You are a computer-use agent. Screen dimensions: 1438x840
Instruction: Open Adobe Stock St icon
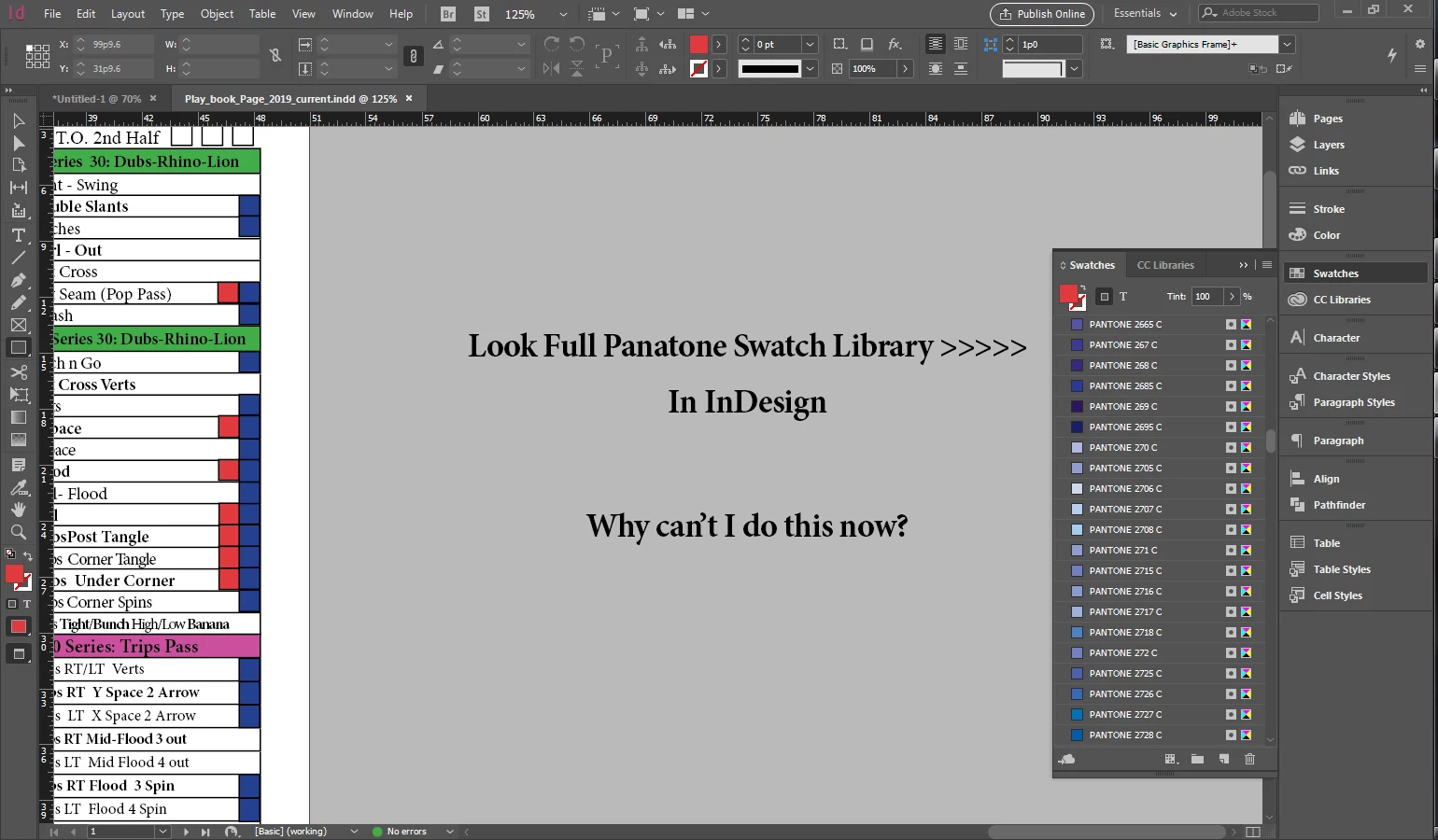(481, 14)
